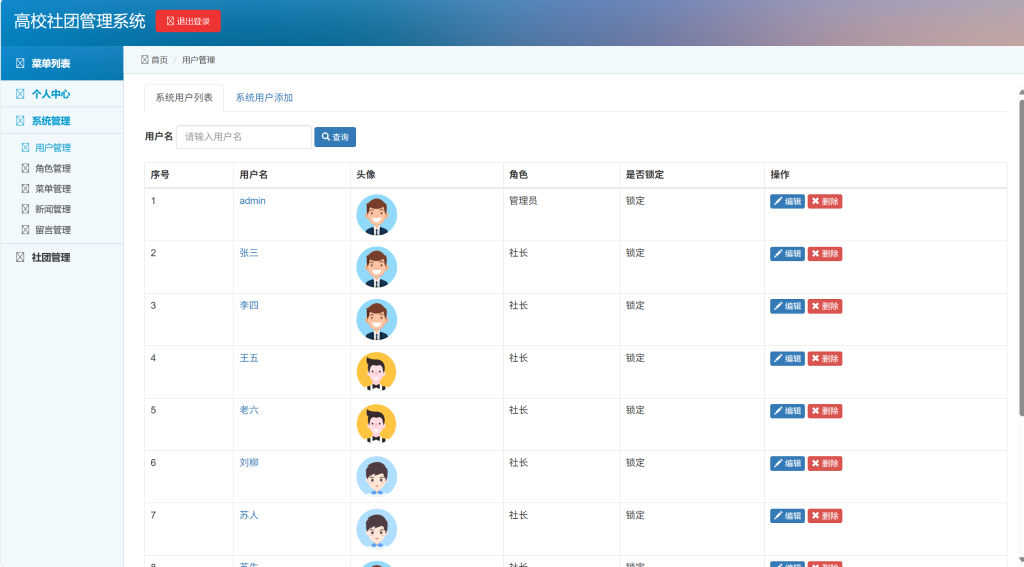Click the icon beside 个人中心

coord(20,94)
